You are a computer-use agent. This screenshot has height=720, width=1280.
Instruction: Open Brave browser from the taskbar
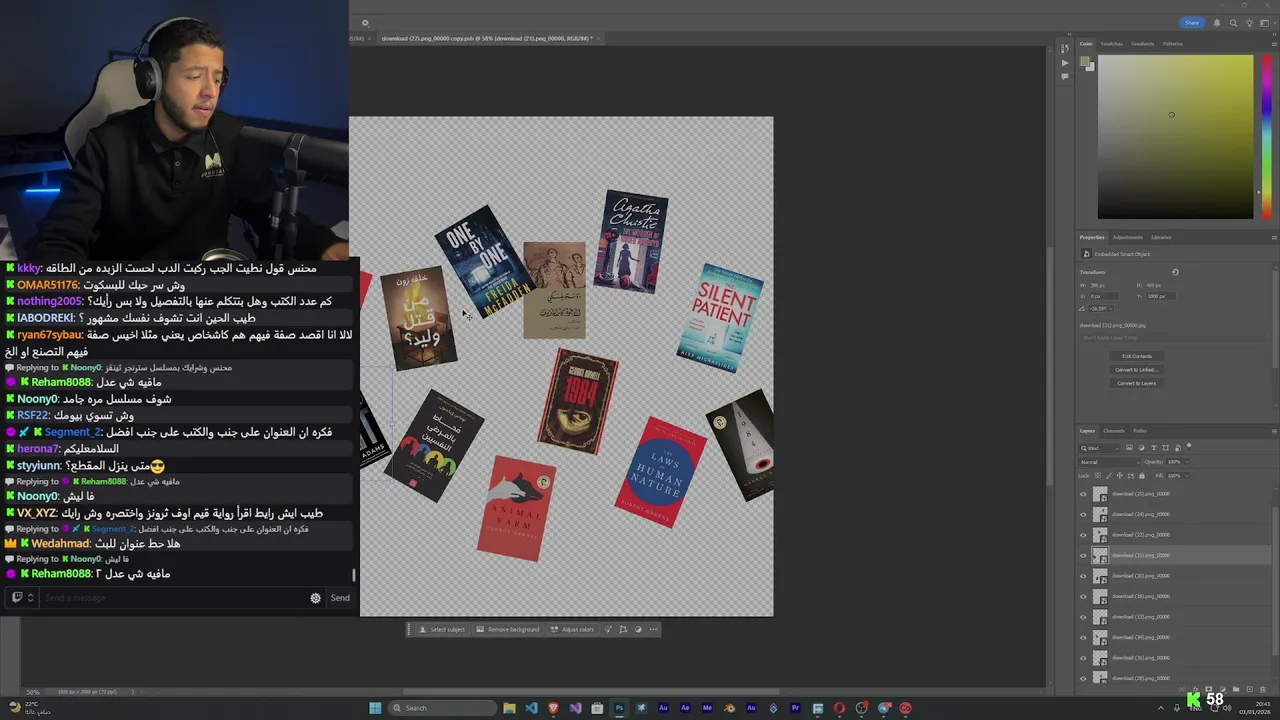tap(553, 708)
